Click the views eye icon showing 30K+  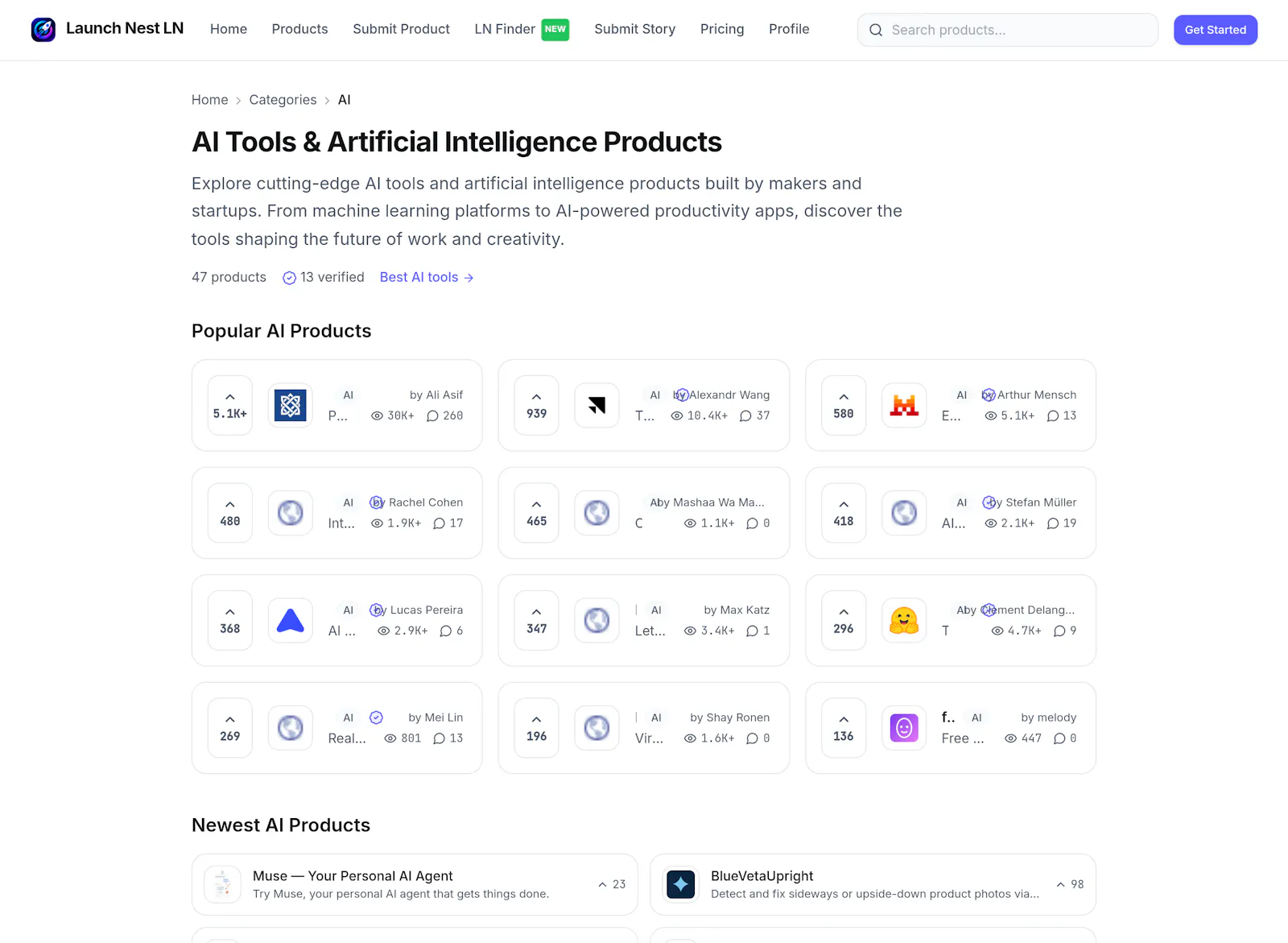tap(377, 416)
